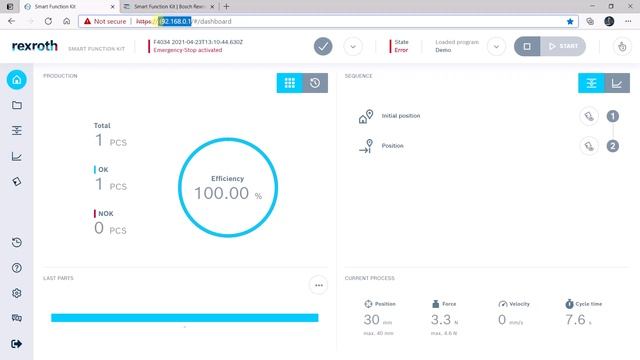Screen dimensions: 640x360
Task: Click the browser Back arrow
Action: coord(11,21)
